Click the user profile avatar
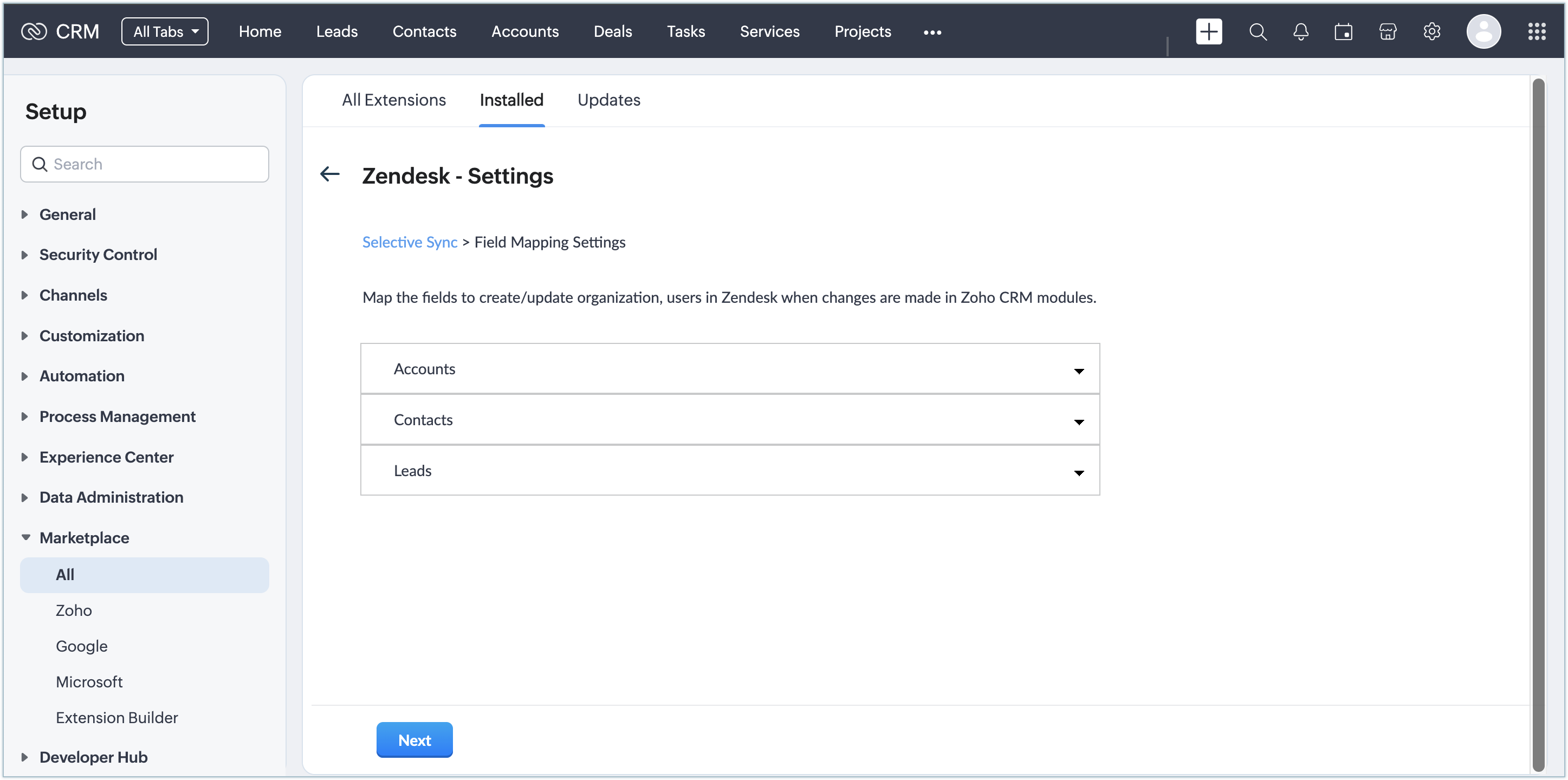 tap(1483, 31)
